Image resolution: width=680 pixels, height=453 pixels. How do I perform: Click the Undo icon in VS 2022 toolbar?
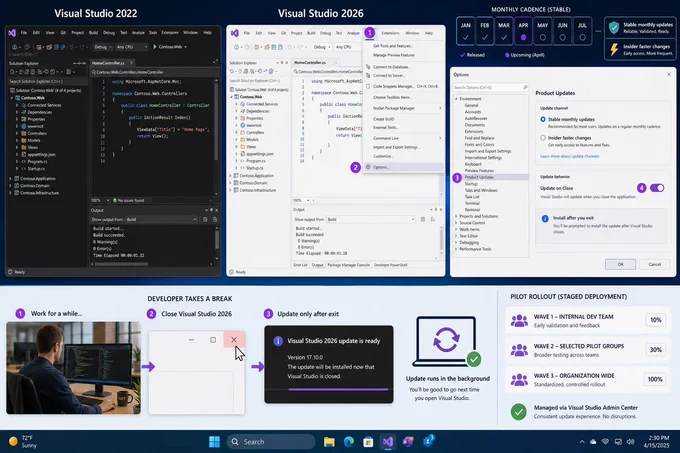point(72,47)
